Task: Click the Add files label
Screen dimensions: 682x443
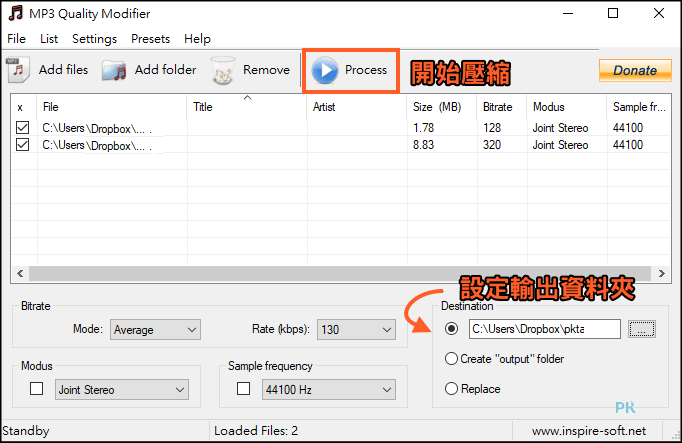Action: pyautogui.click(x=63, y=70)
